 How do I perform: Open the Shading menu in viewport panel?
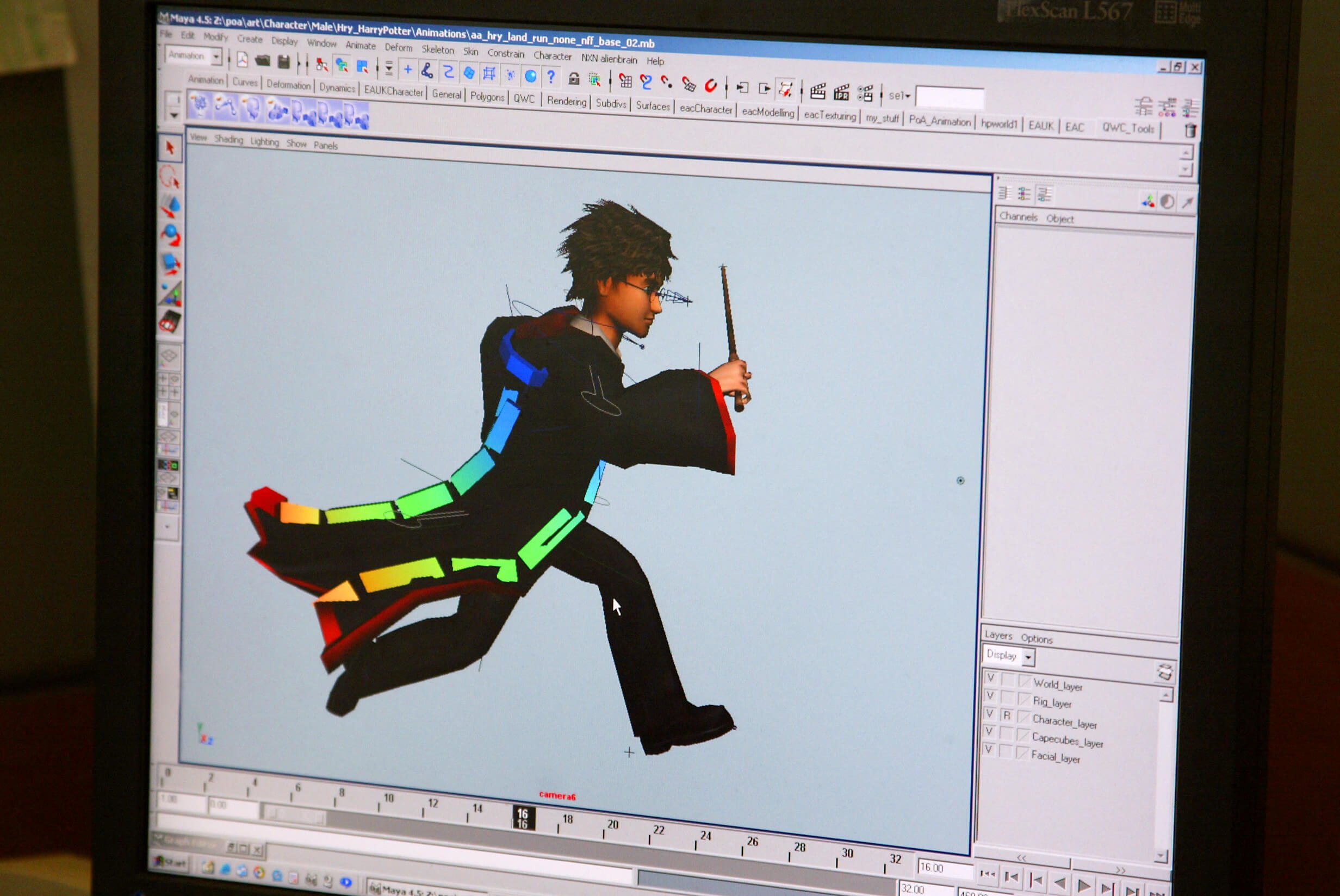[228, 139]
